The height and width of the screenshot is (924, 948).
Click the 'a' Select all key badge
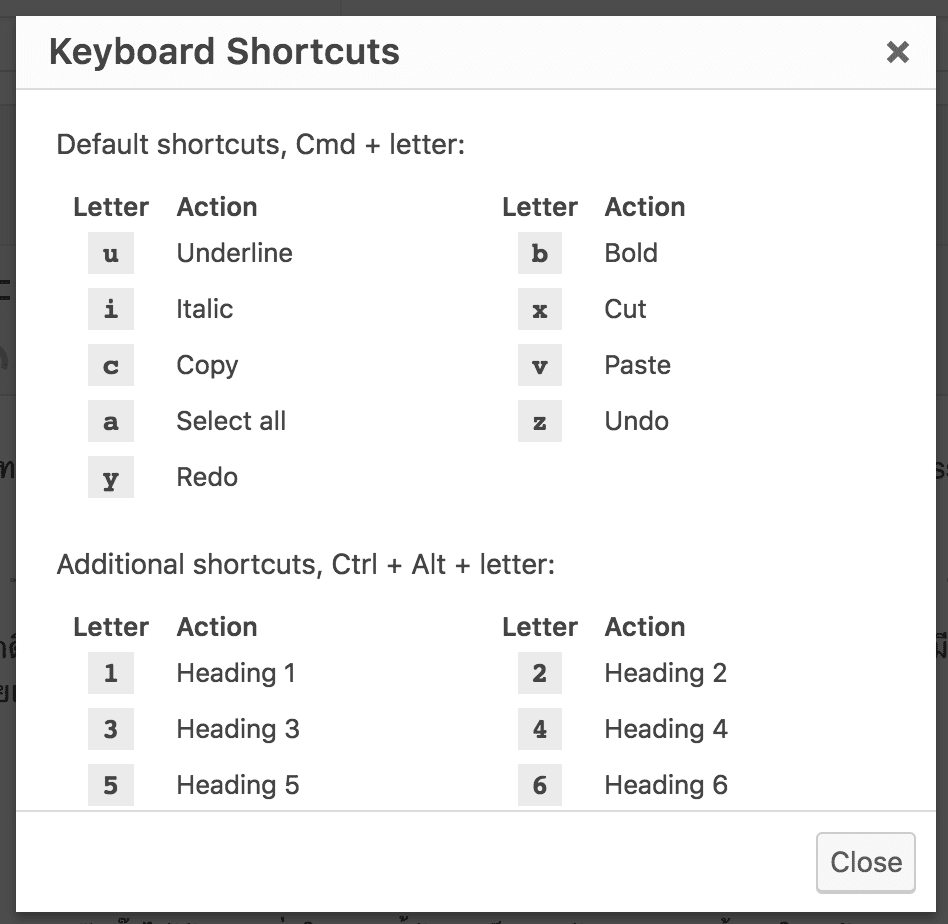pos(110,422)
